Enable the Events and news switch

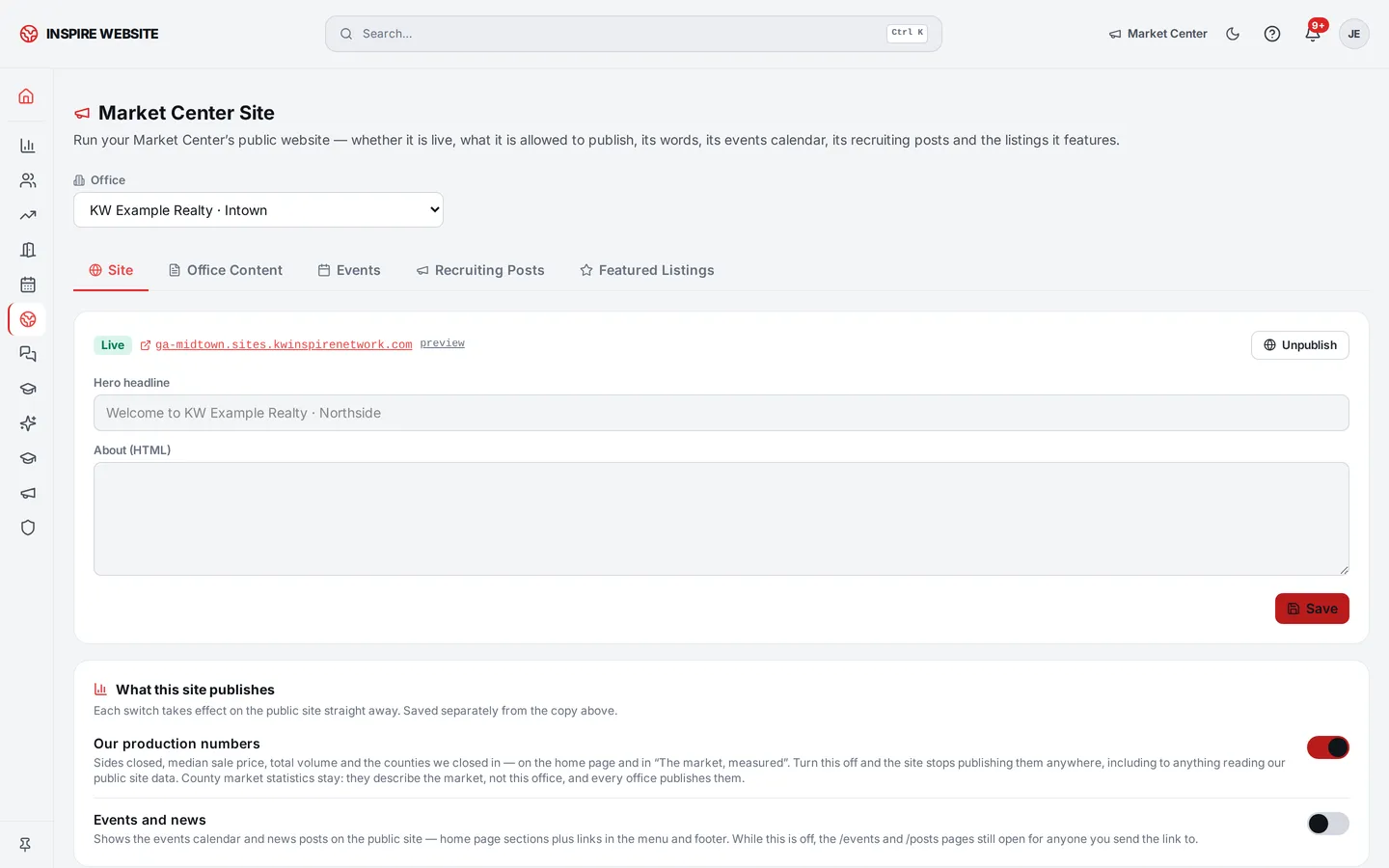1327,824
